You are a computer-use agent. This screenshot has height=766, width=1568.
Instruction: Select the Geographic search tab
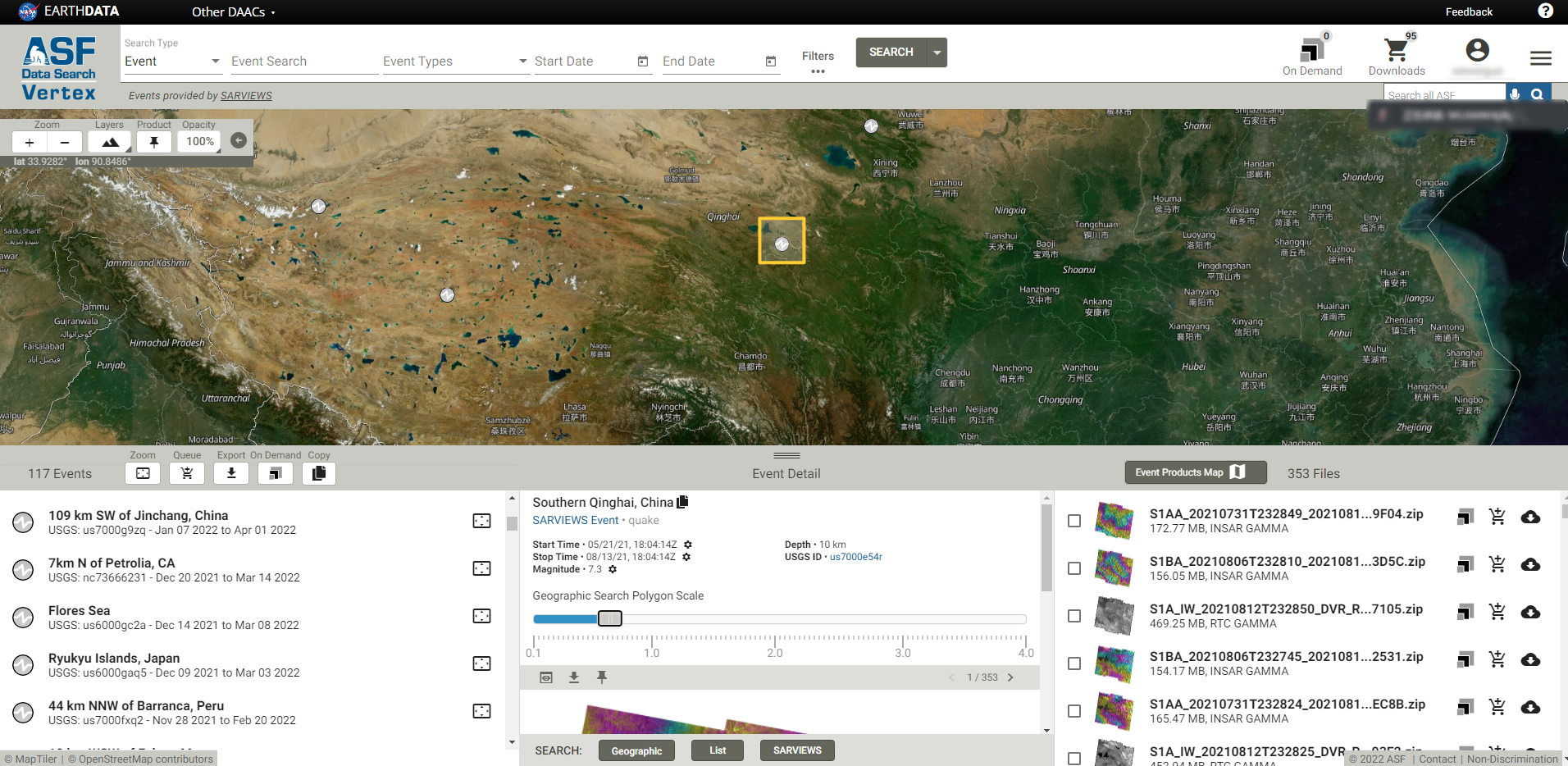pos(636,750)
